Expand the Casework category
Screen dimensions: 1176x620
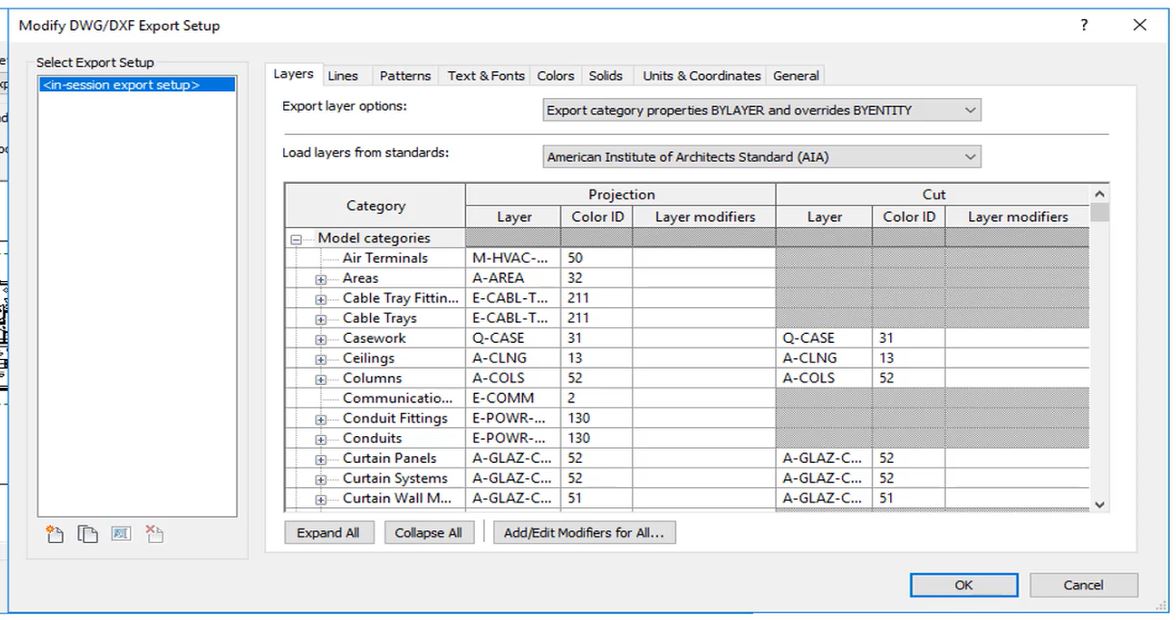pos(321,339)
